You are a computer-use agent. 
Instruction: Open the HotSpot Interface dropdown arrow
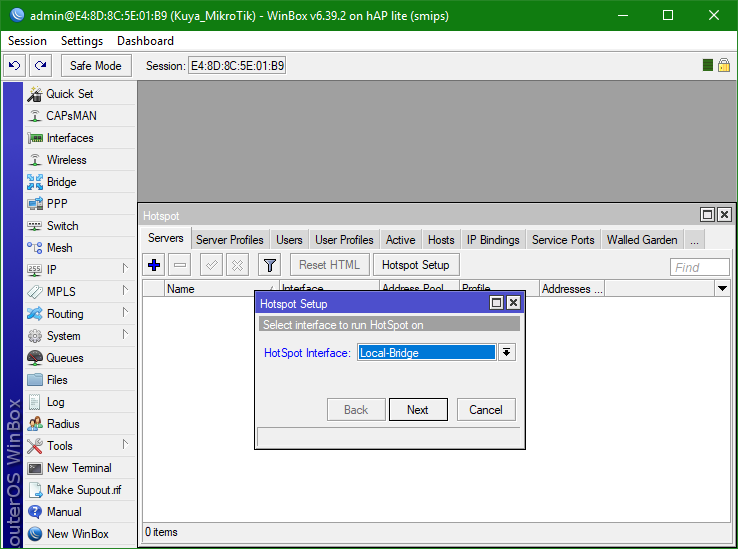[506, 352]
